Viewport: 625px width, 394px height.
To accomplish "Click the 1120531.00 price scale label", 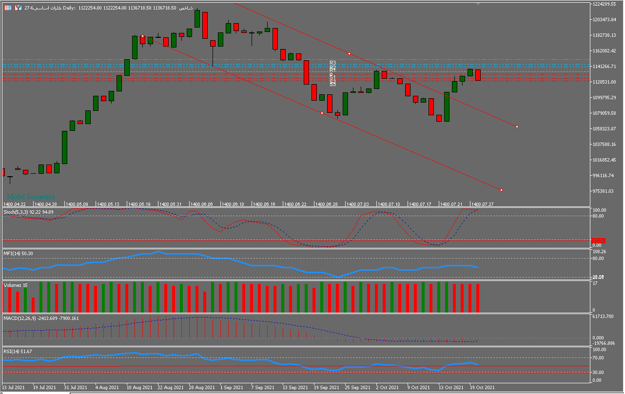I will click(604, 82).
